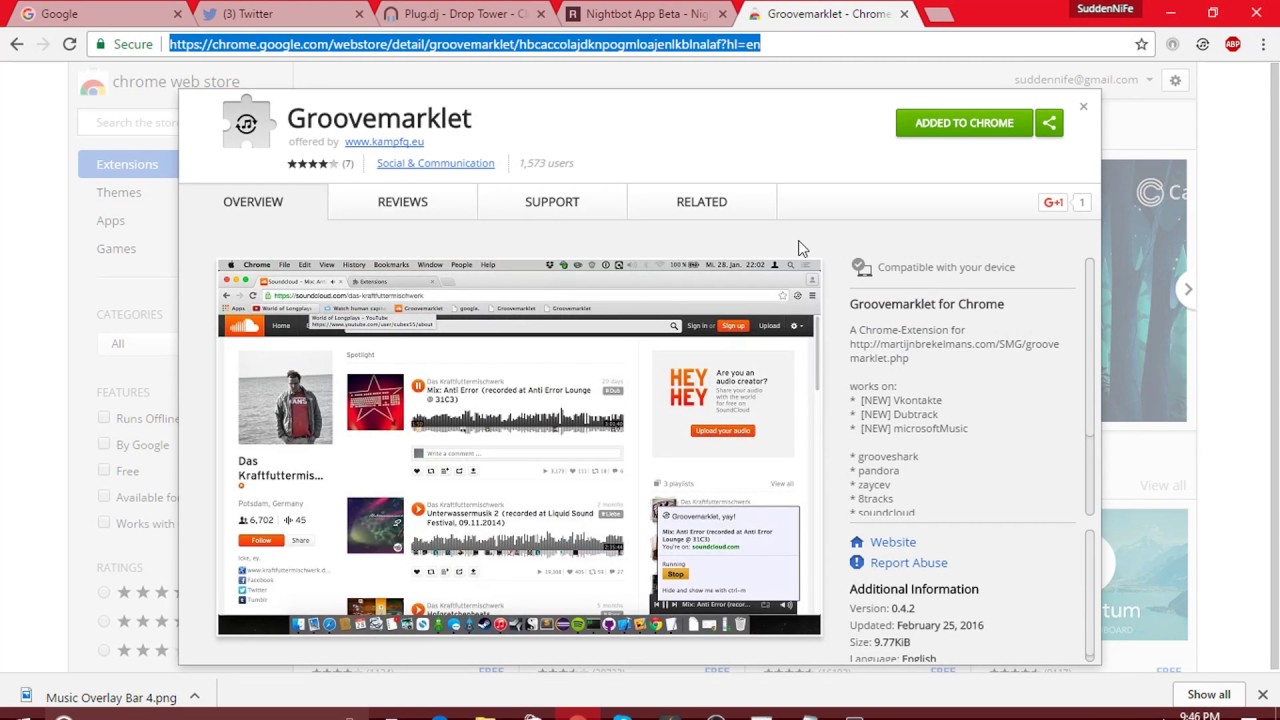Toggle the Available for checkbox

pyautogui.click(x=104, y=496)
